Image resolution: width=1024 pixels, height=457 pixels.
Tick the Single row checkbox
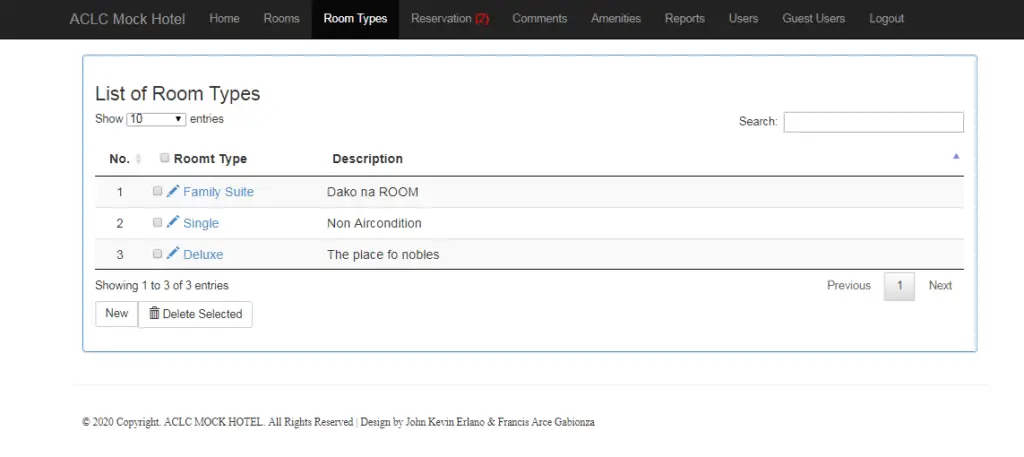click(x=158, y=222)
